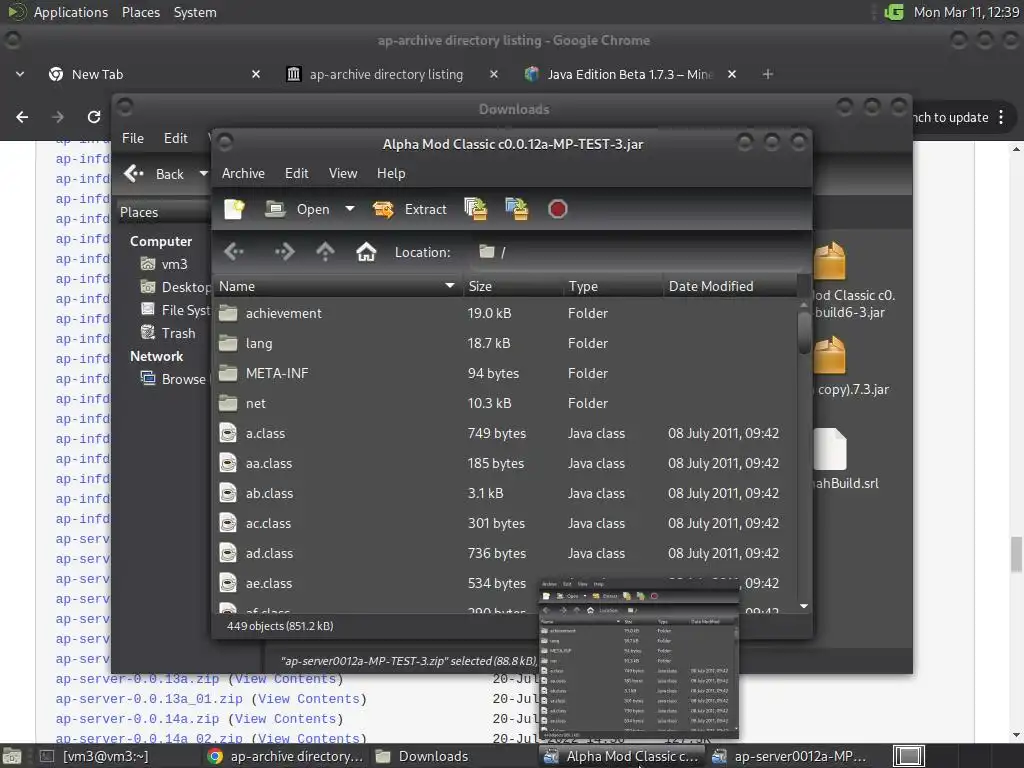Open the archive manager Help menu
The height and width of the screenshot is (768, 1024).
coord(391,173)
